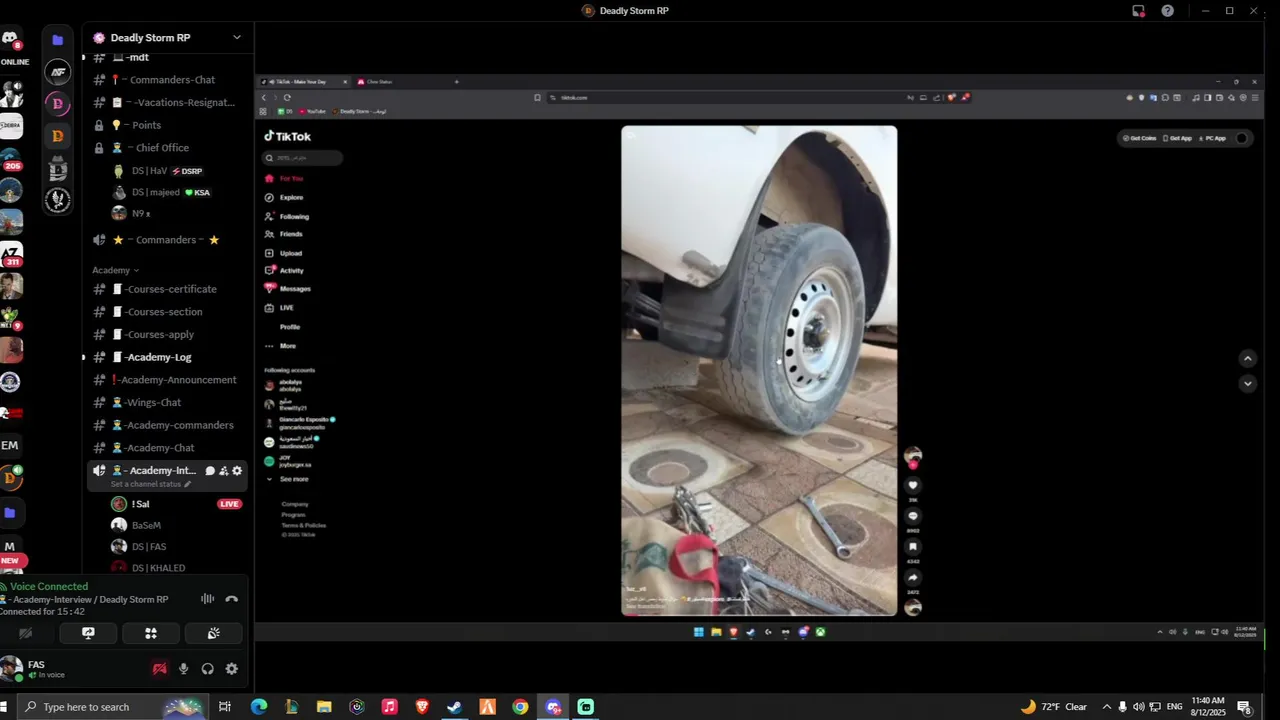
Task: Open text chat for Academy-Interview channel
Action: [210, 471]
